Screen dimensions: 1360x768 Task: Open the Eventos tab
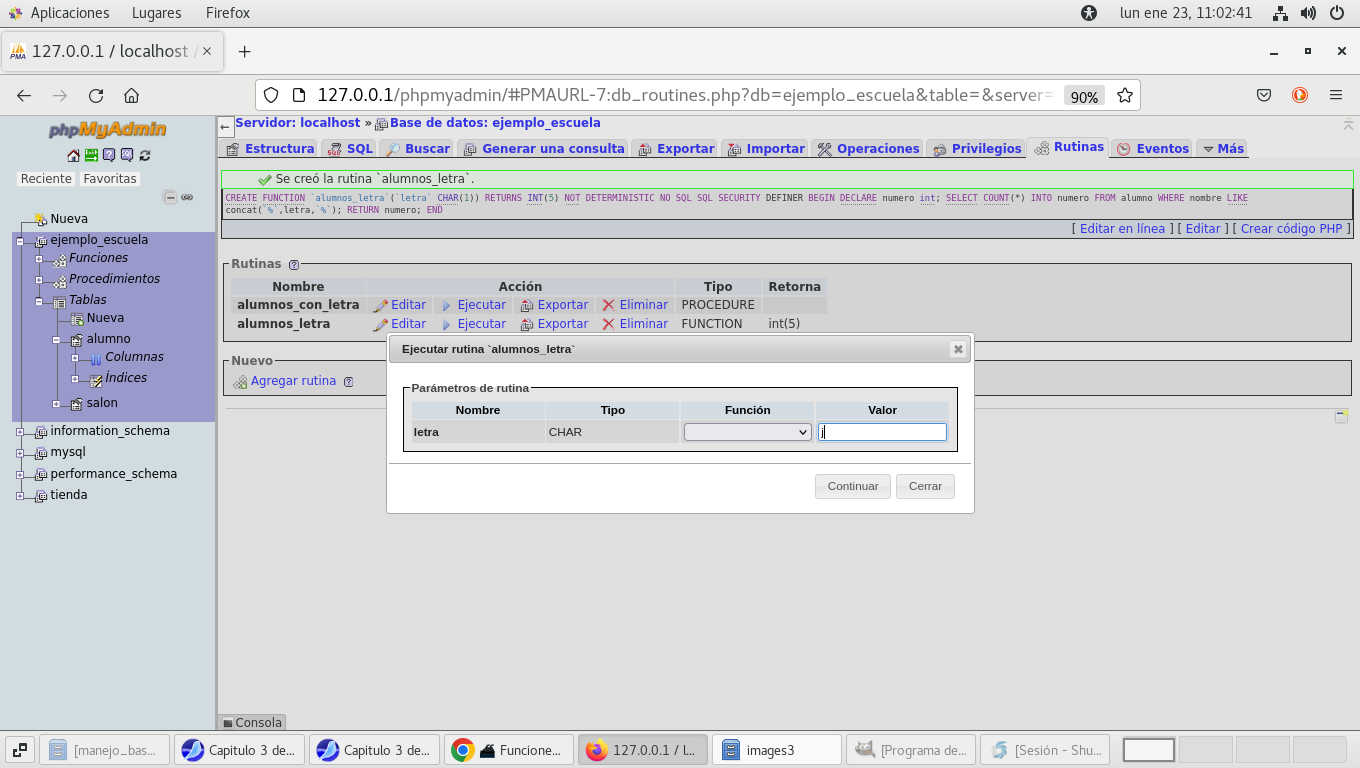point(1152,148)
